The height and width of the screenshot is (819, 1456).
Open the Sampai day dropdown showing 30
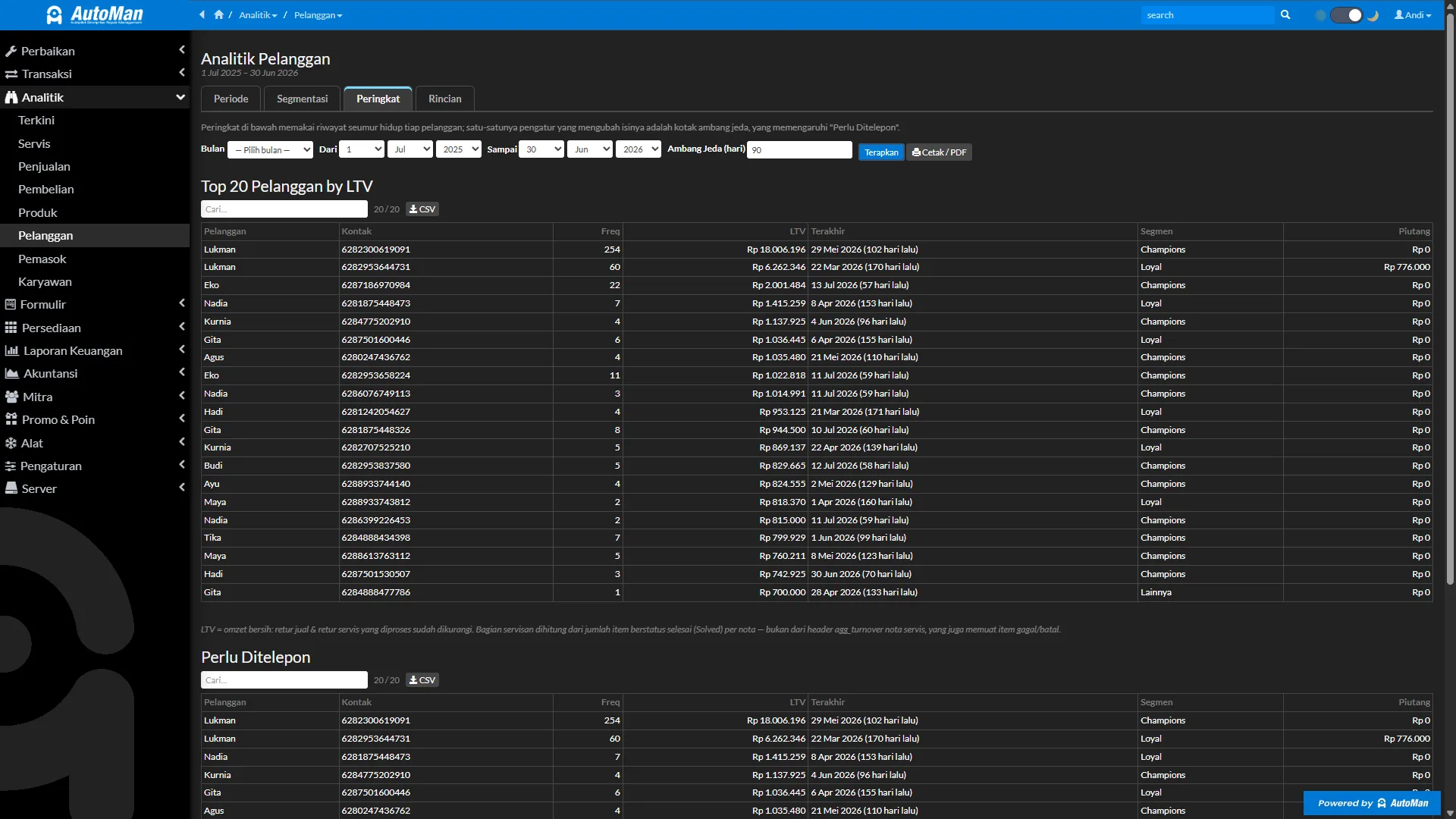click(x=541, y=149)
